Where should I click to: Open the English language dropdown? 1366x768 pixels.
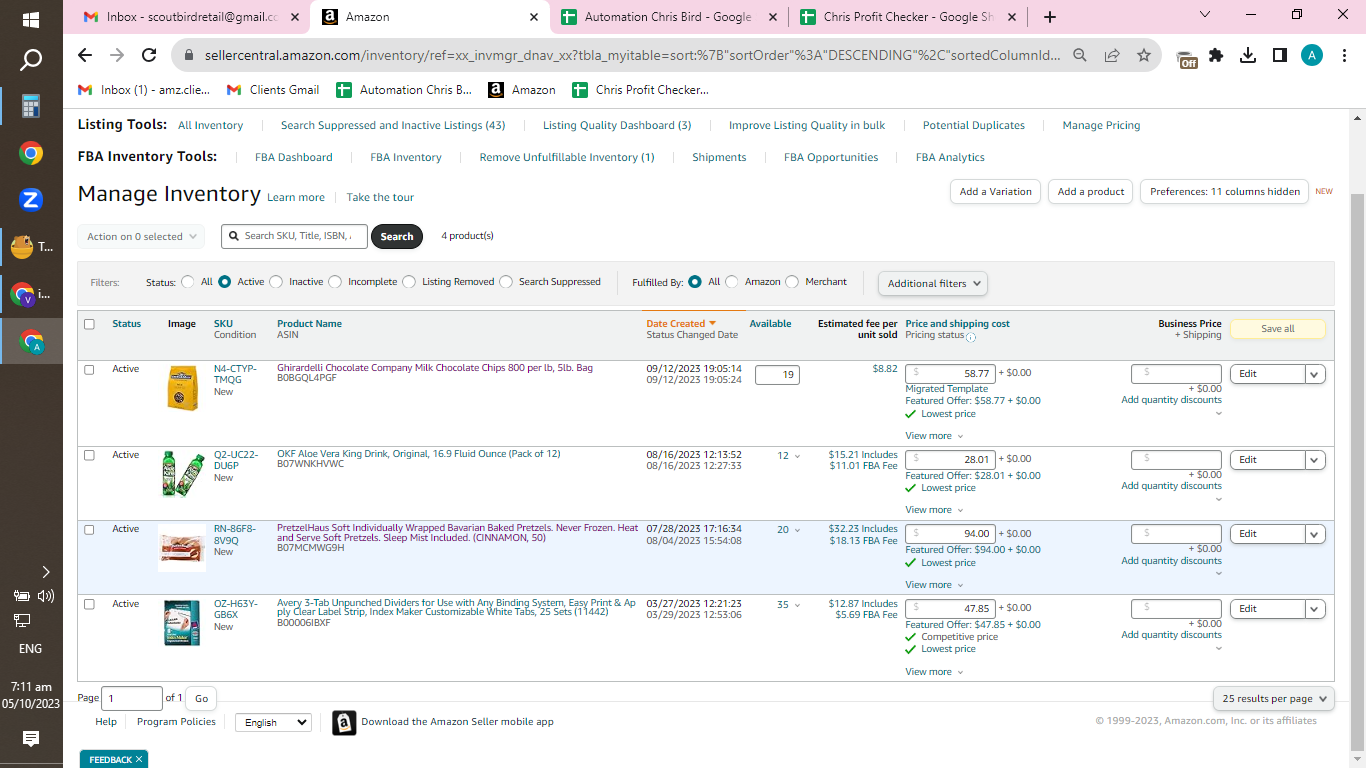(x=273, y=722)
